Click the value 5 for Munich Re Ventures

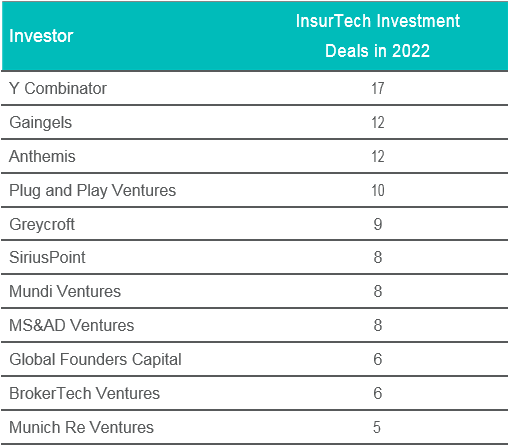pyautogui.click(x=377, y=428)
